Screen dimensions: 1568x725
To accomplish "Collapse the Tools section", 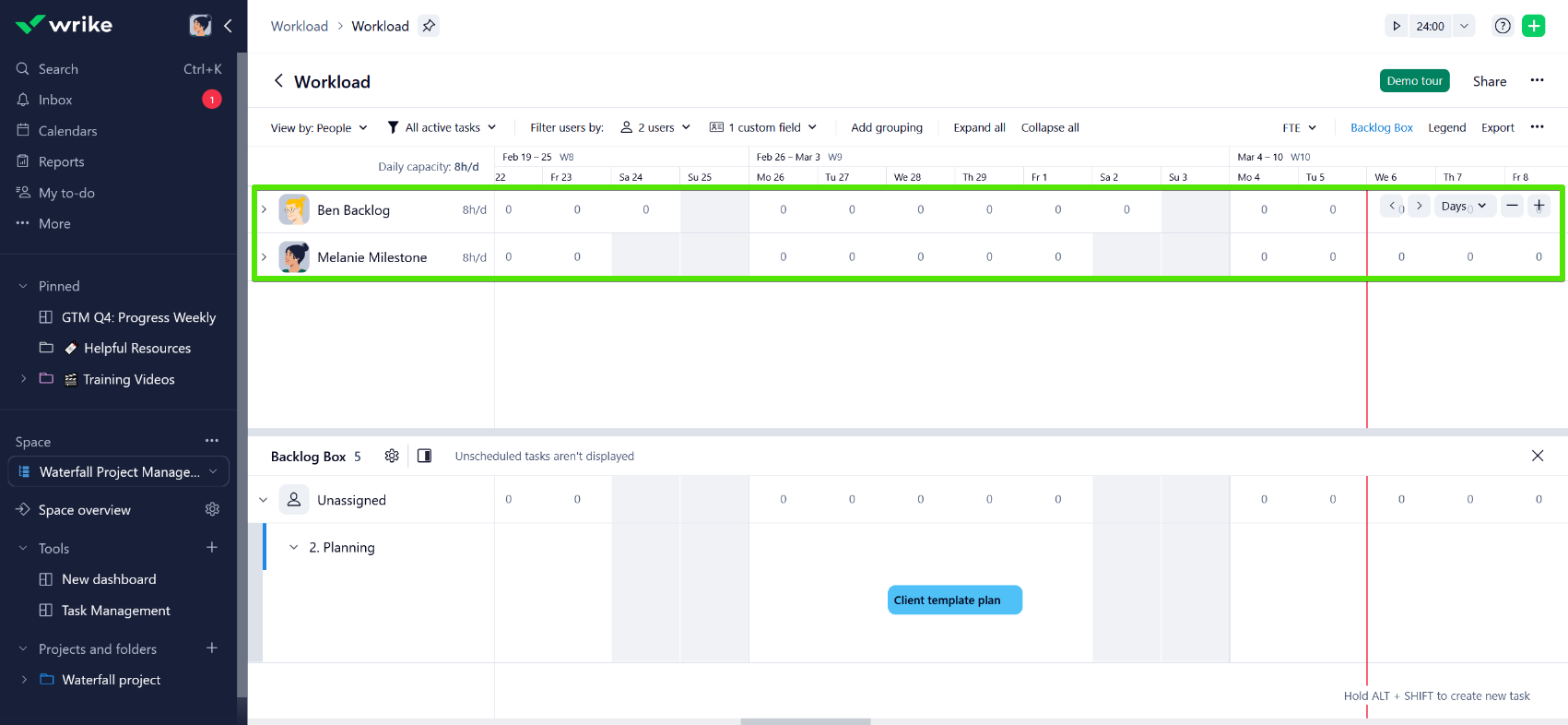I will click(23, 548).
